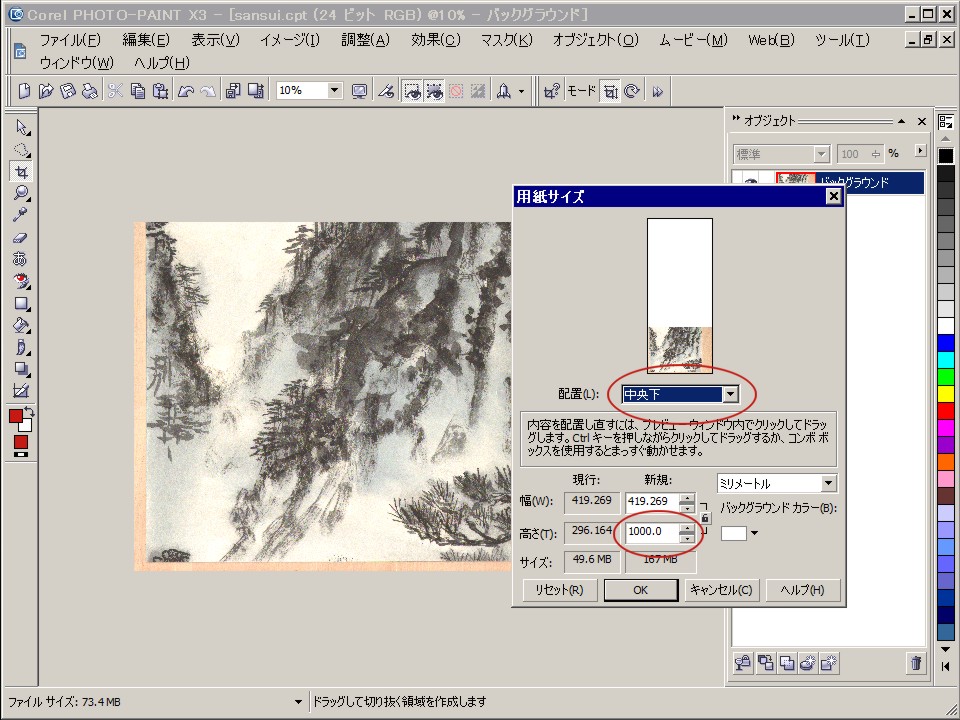The image size is (960, 720).
Task: Open the zoom level 10% dropdown
Action: (334, 91)
